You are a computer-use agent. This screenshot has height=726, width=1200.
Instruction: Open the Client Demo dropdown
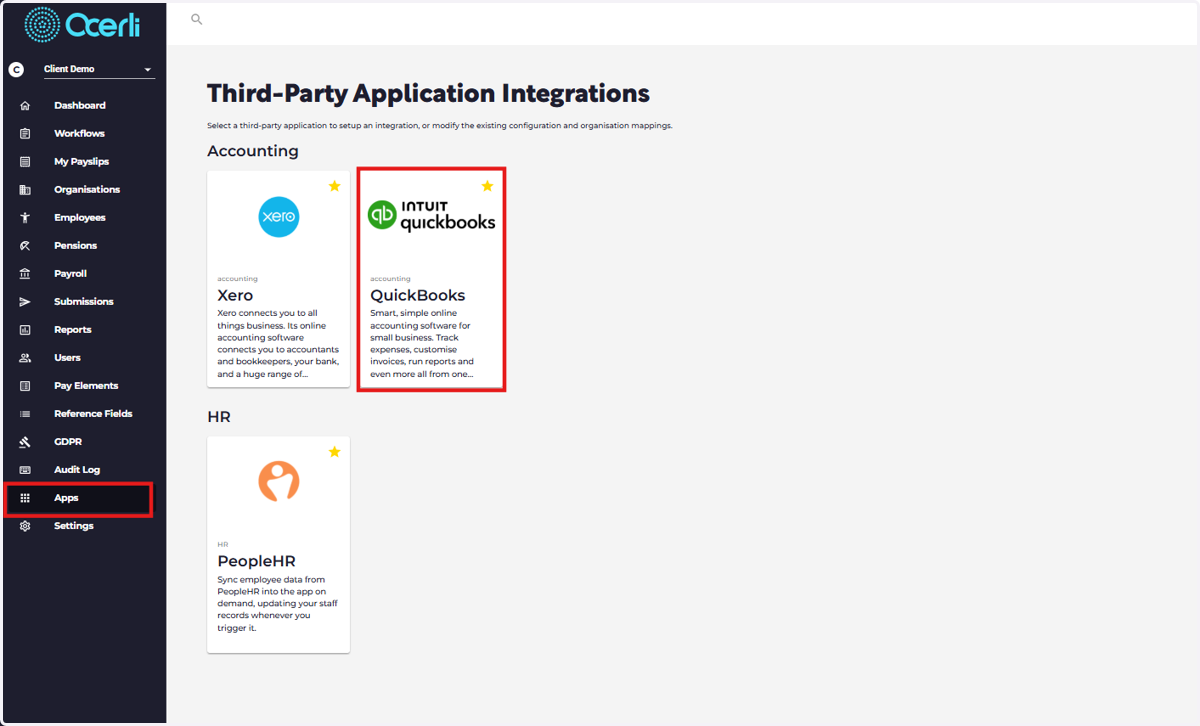click(98, 70)
